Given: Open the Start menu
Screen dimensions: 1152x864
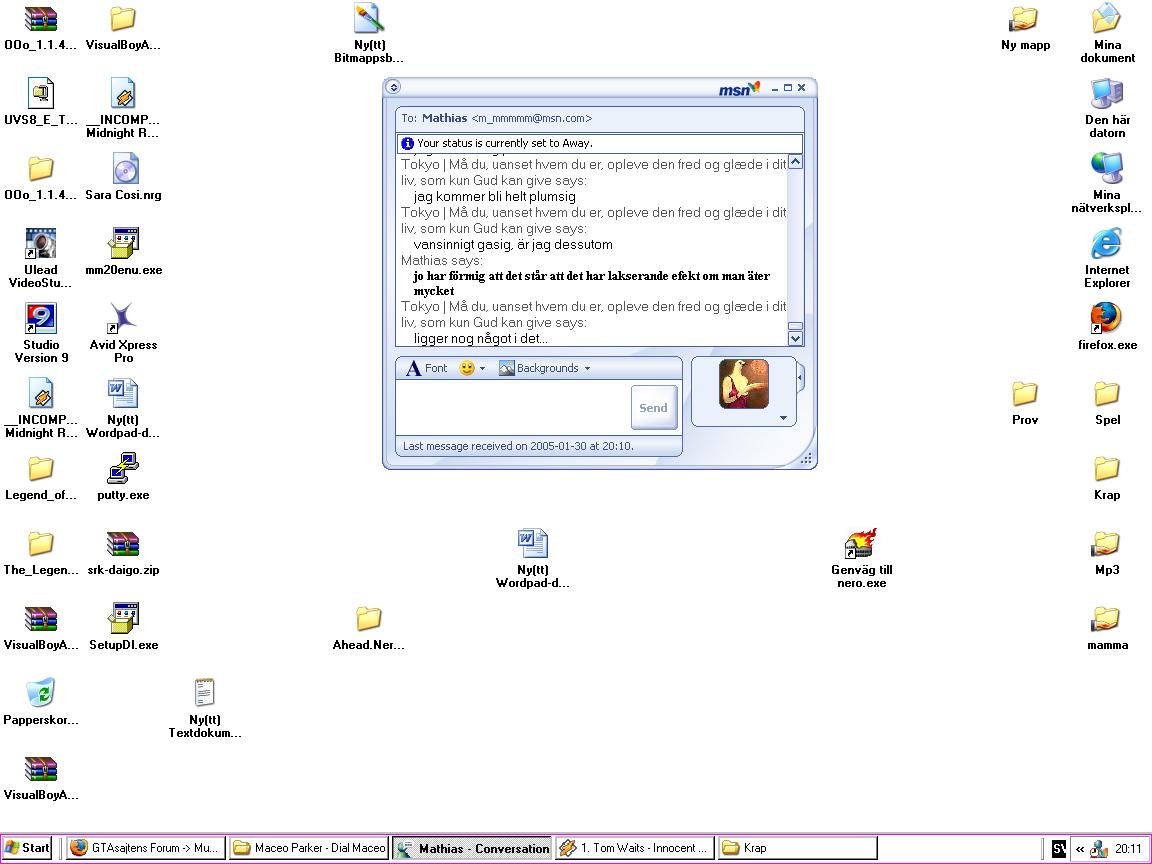Looking at the screenshot, I should (27, 848).
